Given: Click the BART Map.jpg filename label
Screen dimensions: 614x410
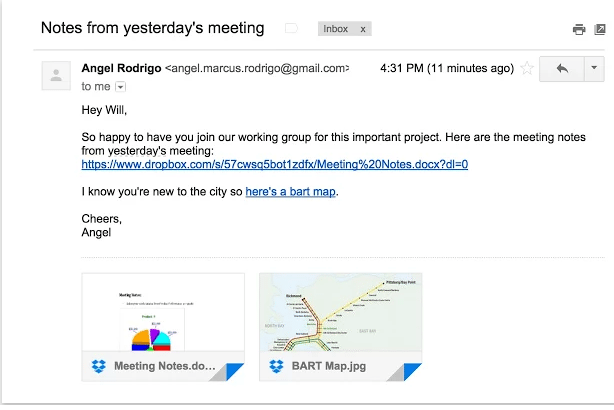Looking at the screenshot, I should pos(329,366).
